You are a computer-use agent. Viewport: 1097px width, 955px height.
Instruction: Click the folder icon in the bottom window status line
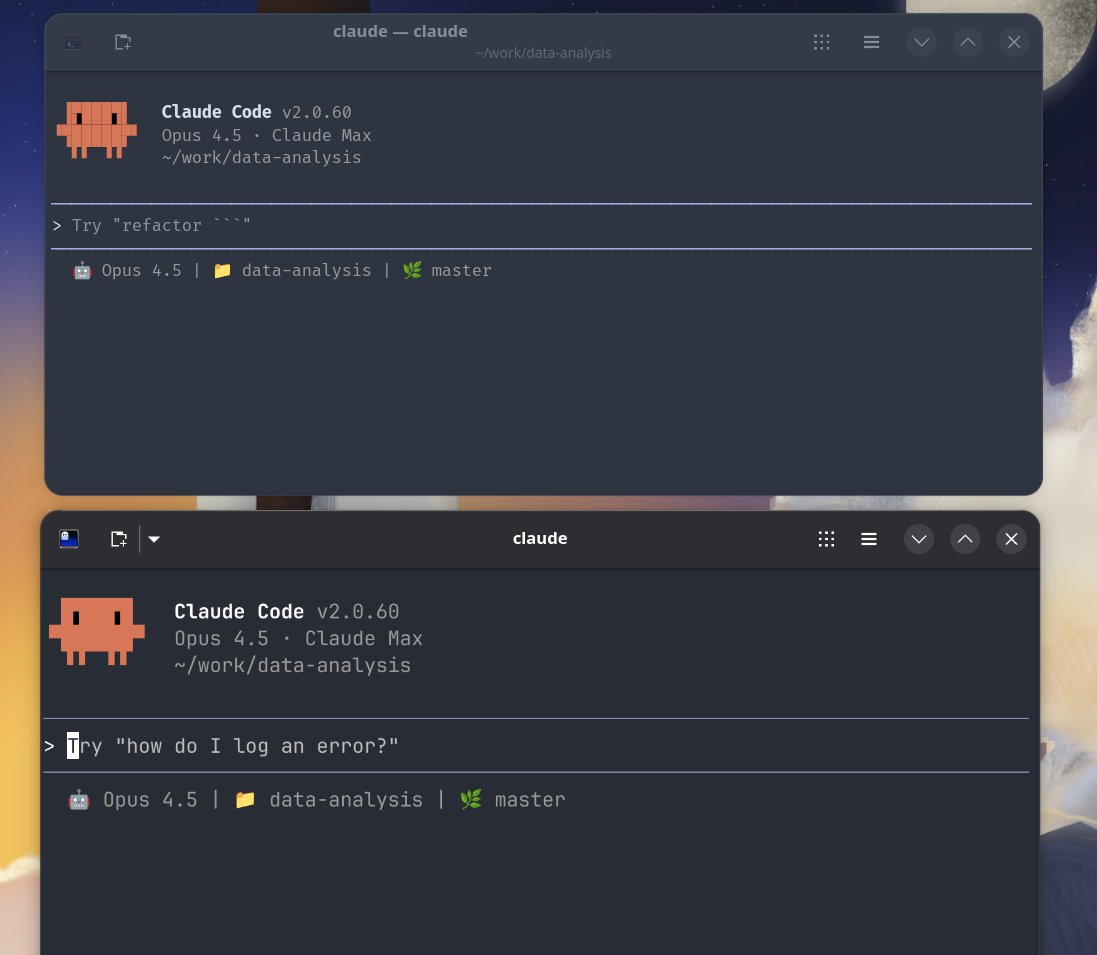tap(245, 800)
